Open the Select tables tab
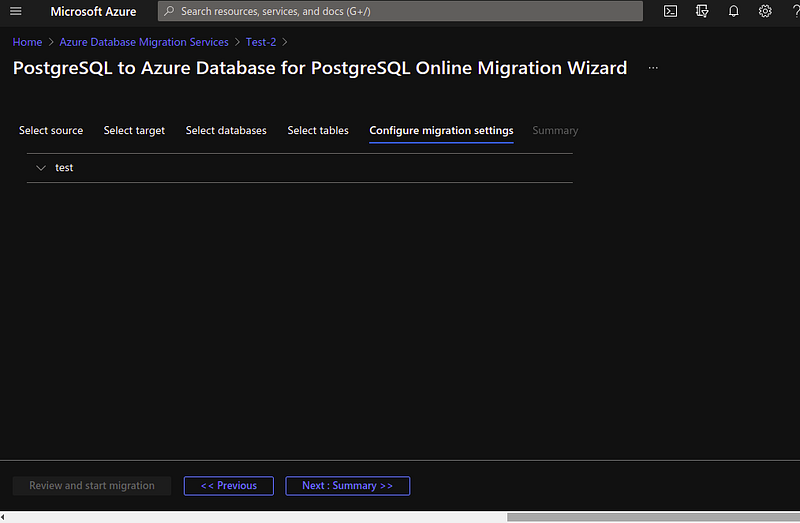Viewport: 800px width, 523px height. coord(318,131)
